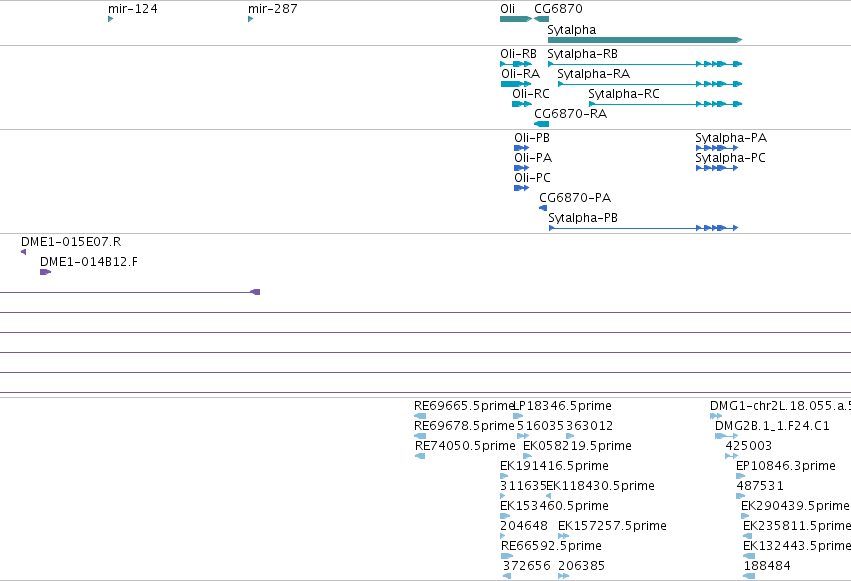
Task: Click the CG6870 gene bar
Action: click(x=541, y=19)
